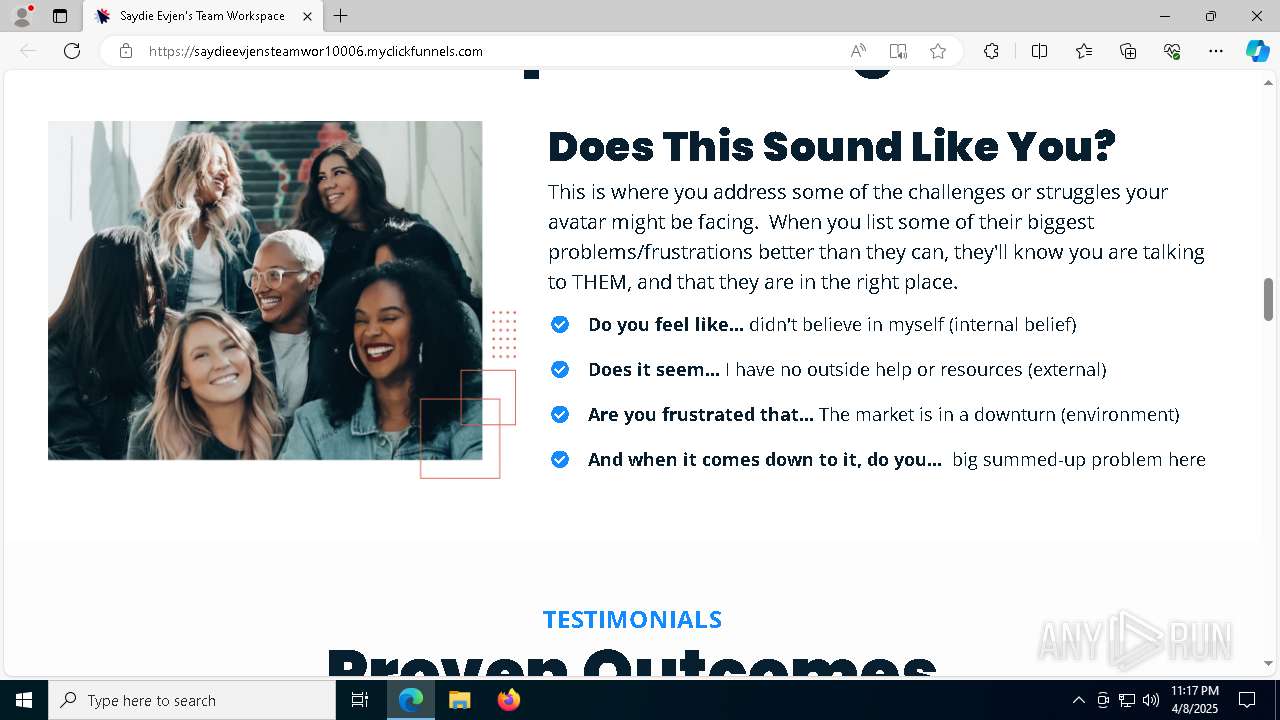Open Browser essentials heart icon

click(x=1172, y=51)
